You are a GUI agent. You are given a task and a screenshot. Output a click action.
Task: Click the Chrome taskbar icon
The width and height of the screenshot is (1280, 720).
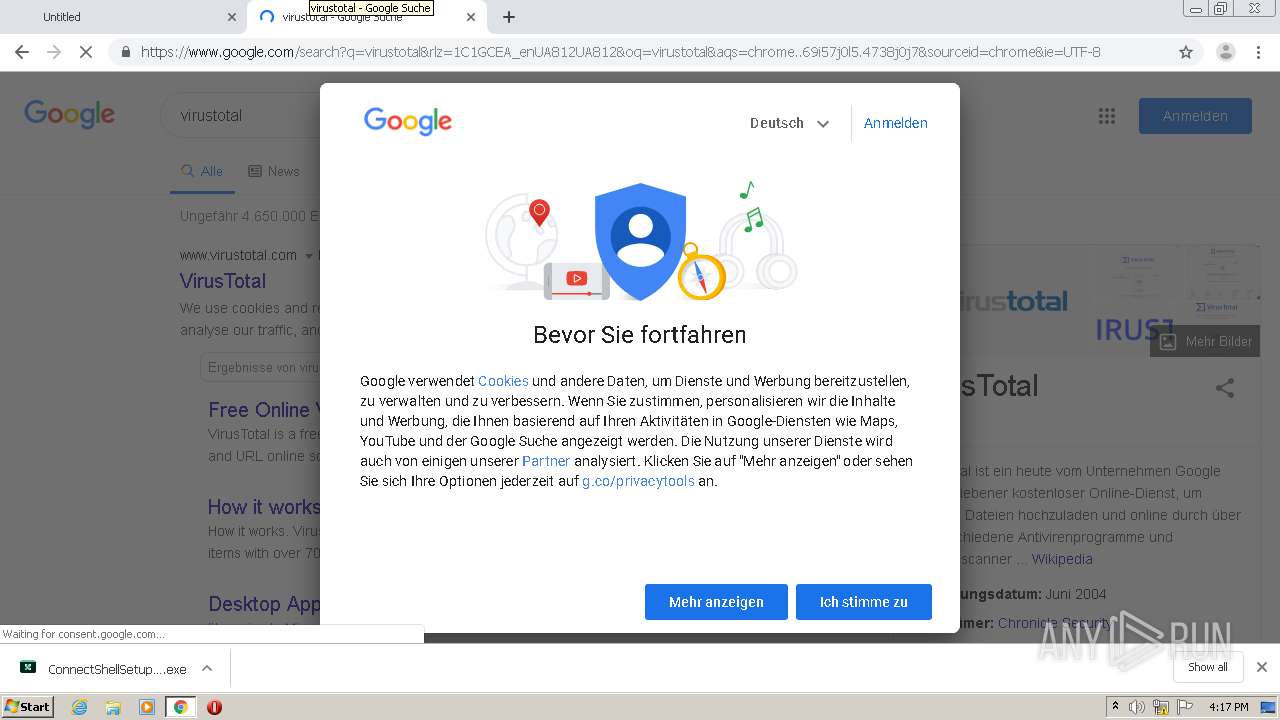point(180,707)
